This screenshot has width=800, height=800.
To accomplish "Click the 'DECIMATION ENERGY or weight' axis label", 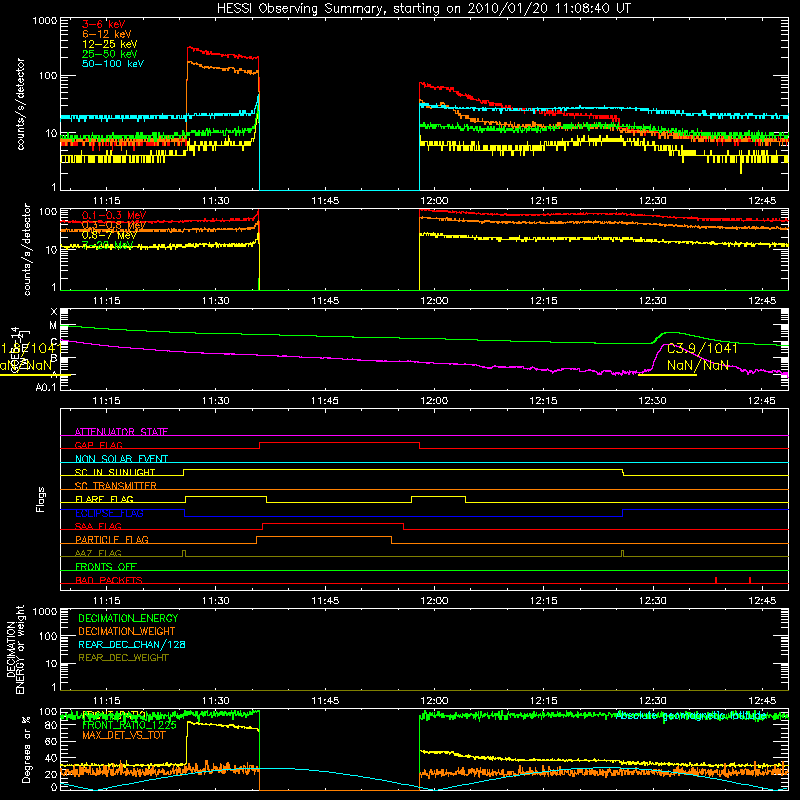I will coord(15,649).
